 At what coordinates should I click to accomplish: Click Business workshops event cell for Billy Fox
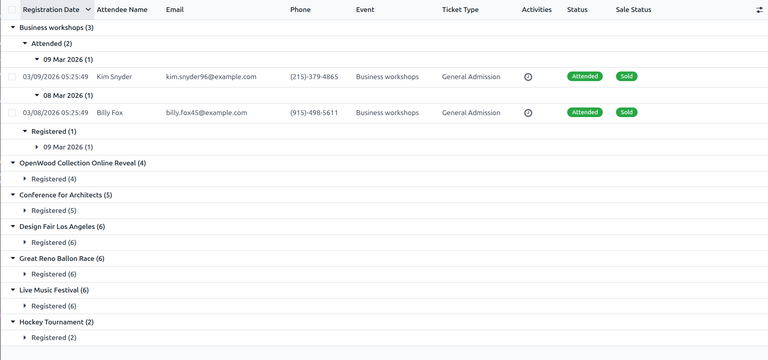tap(387, 113)
